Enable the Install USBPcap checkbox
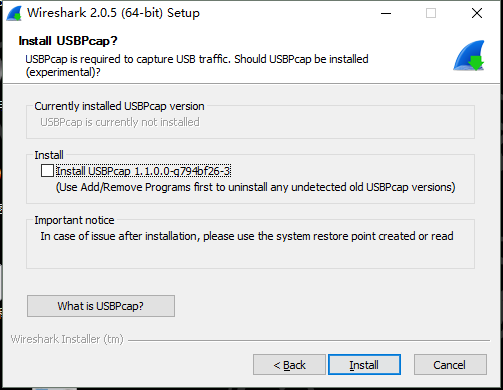503x390 pixels. [47, 171]
